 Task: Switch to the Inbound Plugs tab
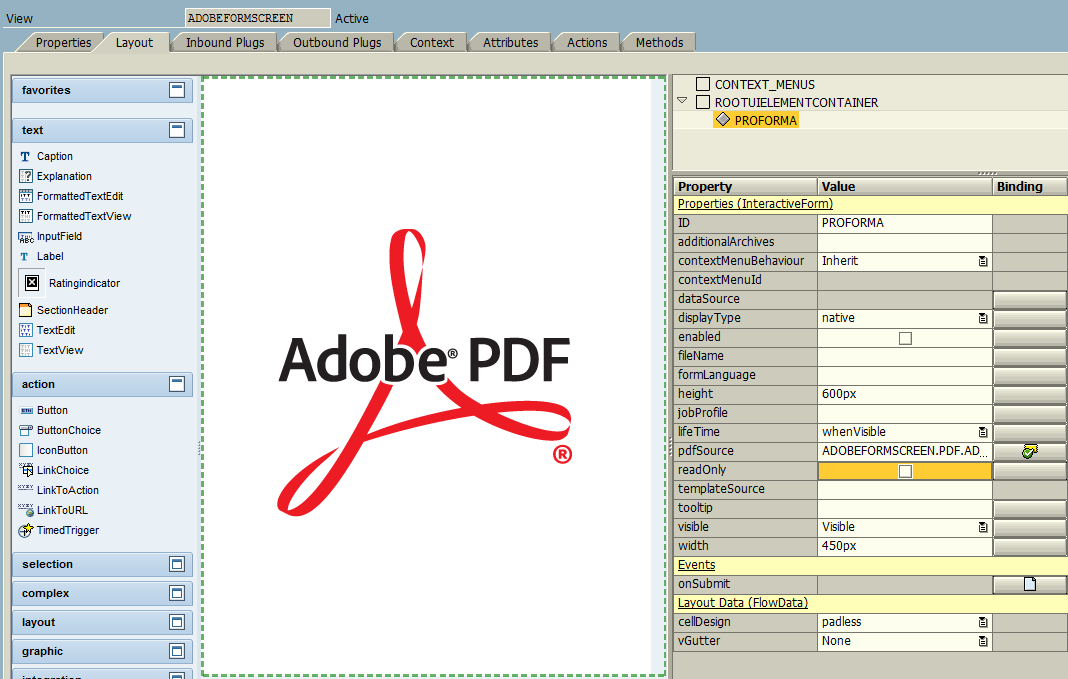click(225, 42)
